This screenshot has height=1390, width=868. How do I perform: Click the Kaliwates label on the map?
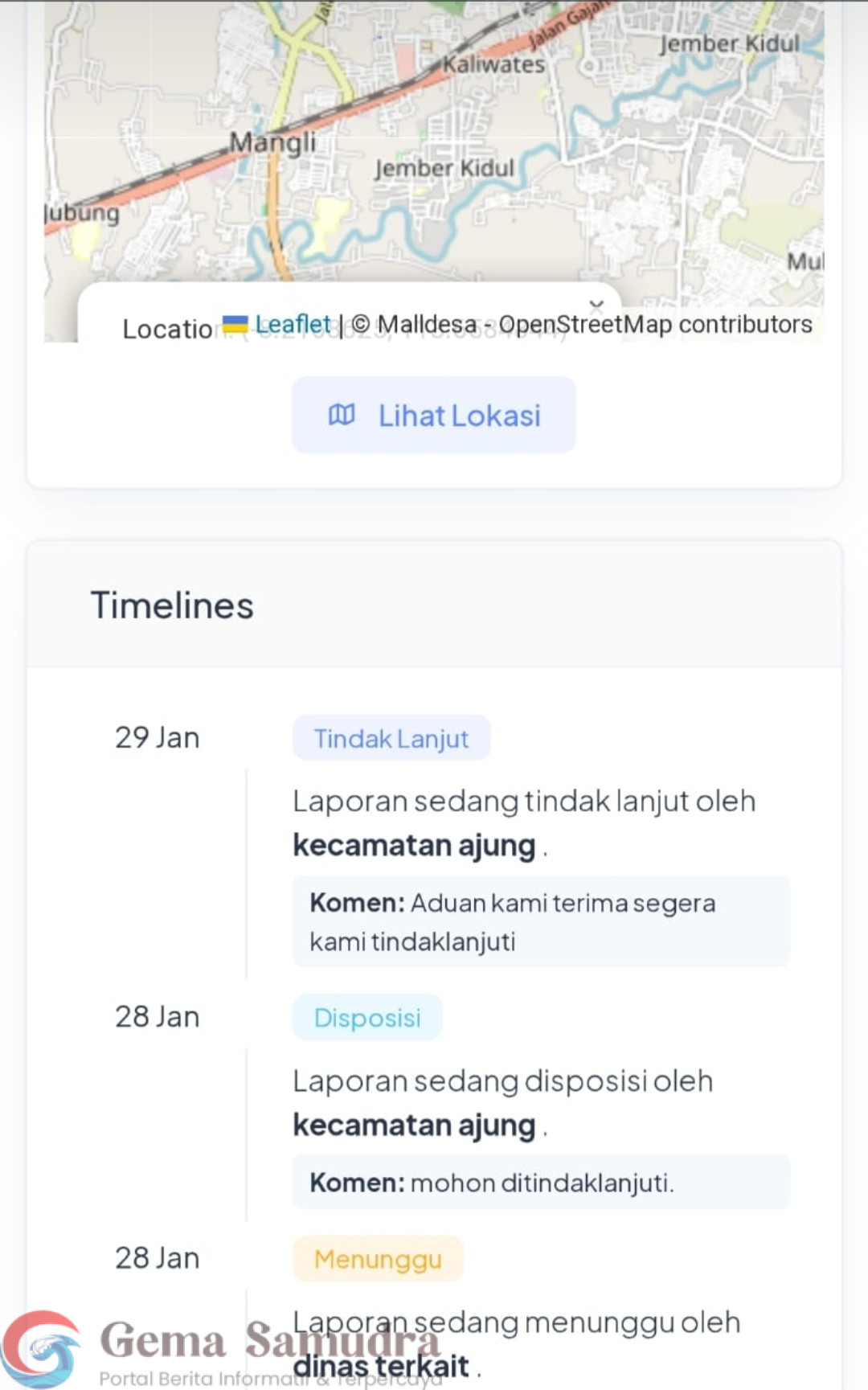click(493, 64)
